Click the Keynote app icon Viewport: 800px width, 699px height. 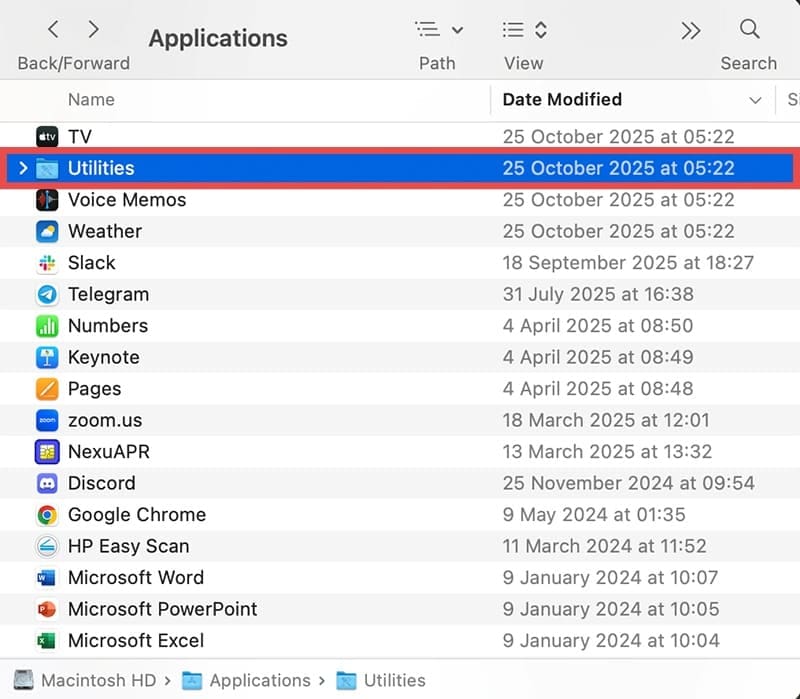point(47,358)
